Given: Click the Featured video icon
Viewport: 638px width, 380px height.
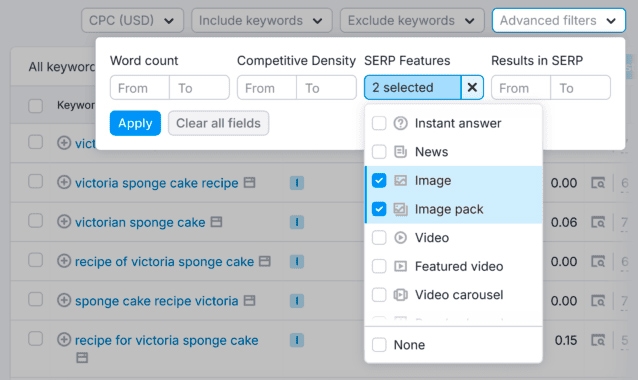Looking at the screenshot, I should point(400,266).
